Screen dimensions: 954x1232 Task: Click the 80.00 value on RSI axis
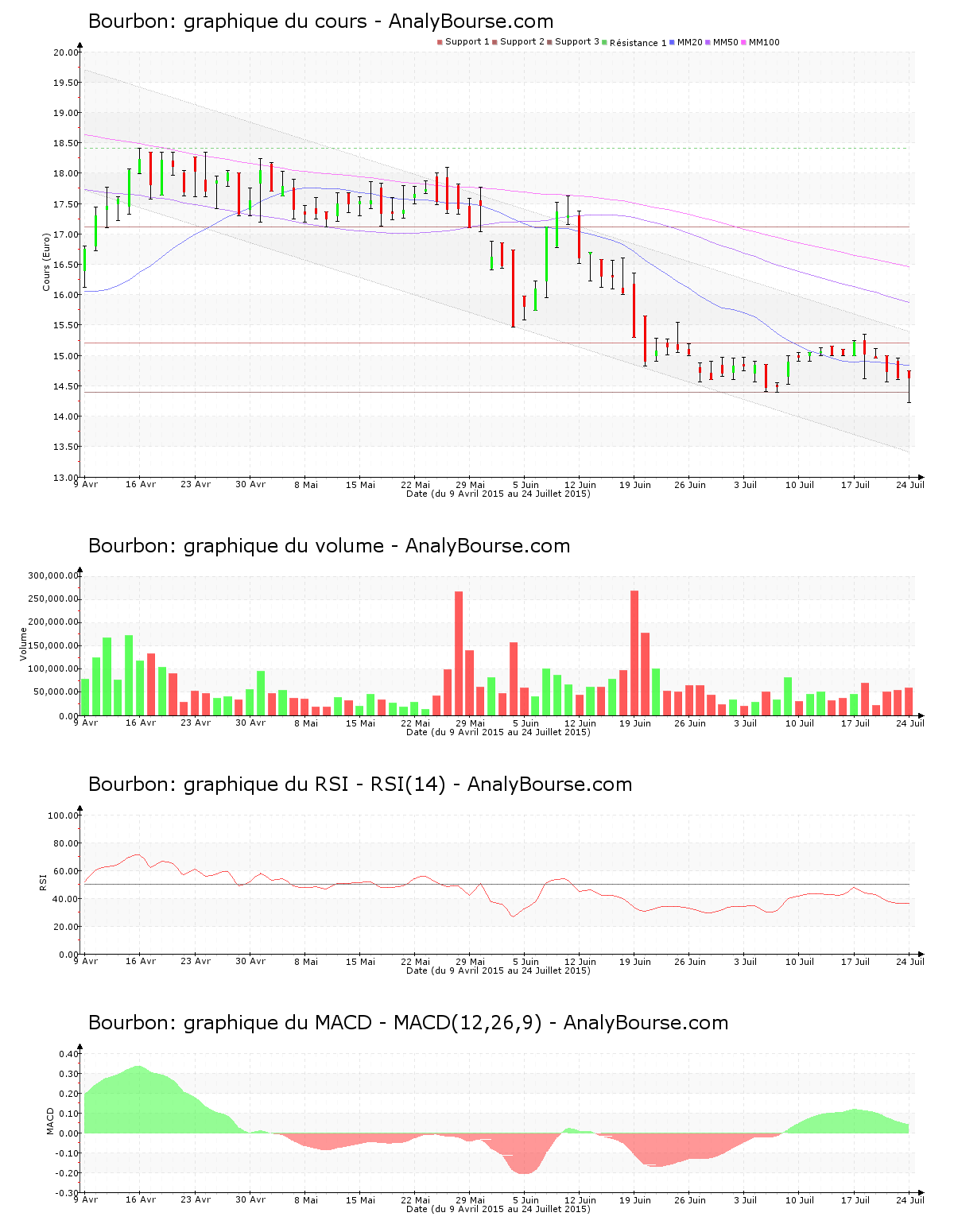[x=66, y=843]
